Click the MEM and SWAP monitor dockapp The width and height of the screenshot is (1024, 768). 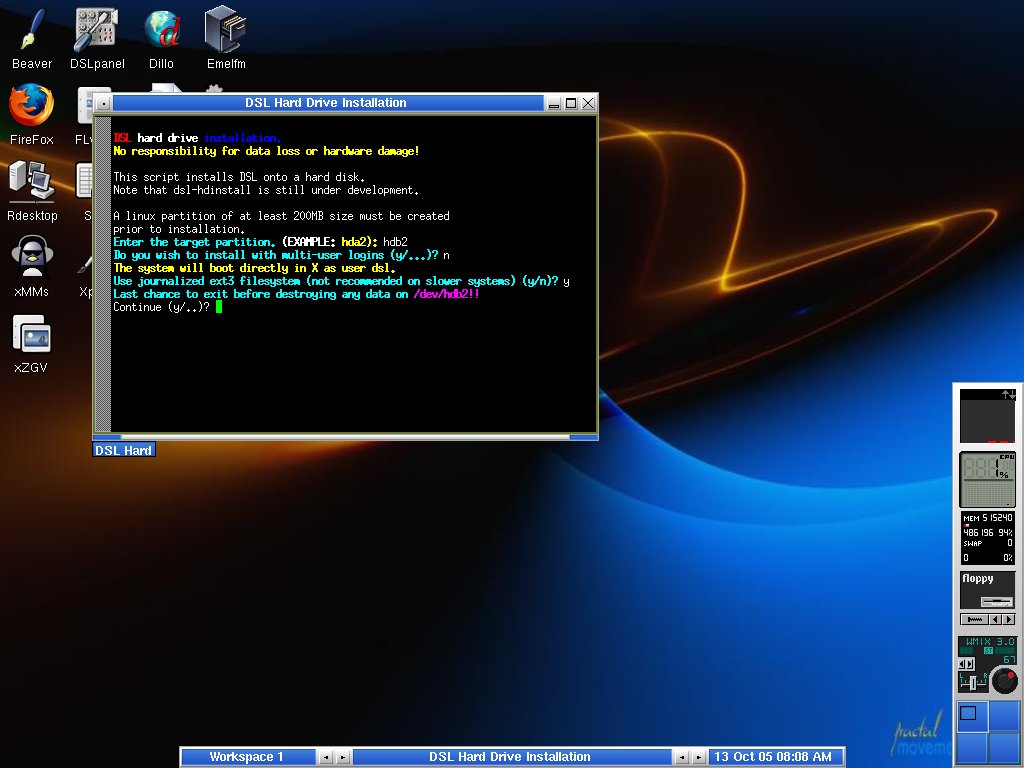coord(987,539)
